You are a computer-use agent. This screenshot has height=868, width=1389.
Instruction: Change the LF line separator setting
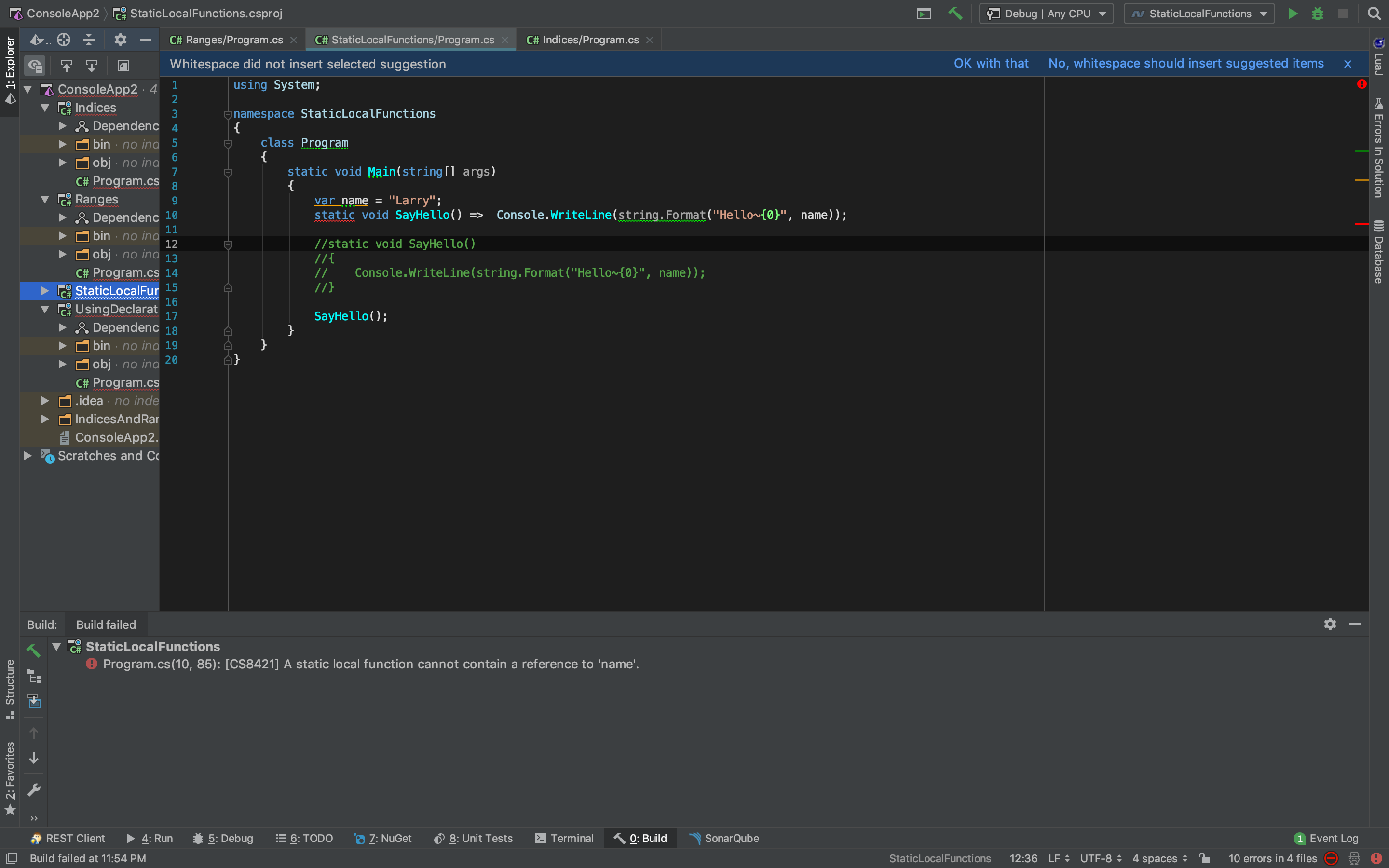click(1059, 858)
